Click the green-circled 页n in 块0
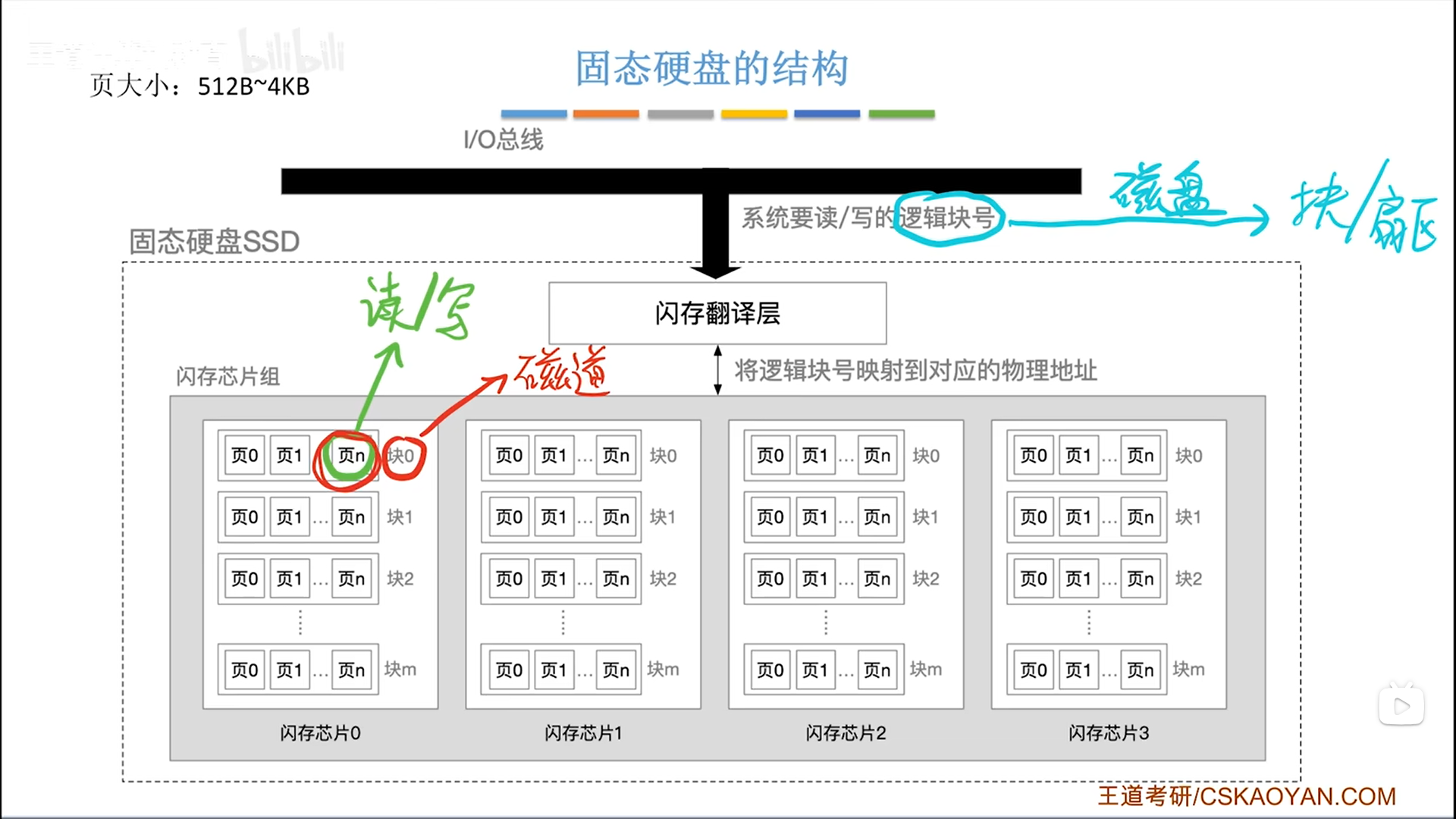The height and width of the screenshot is (819, 1456). coord(350,456)
